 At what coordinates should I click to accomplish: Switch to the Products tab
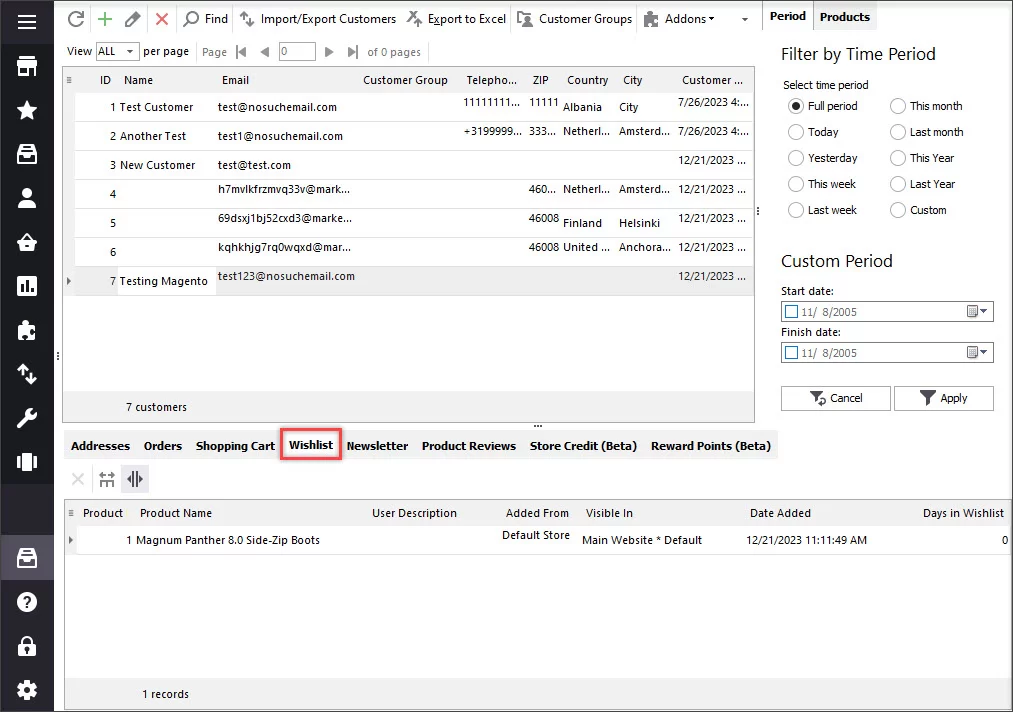coord(844,17)
